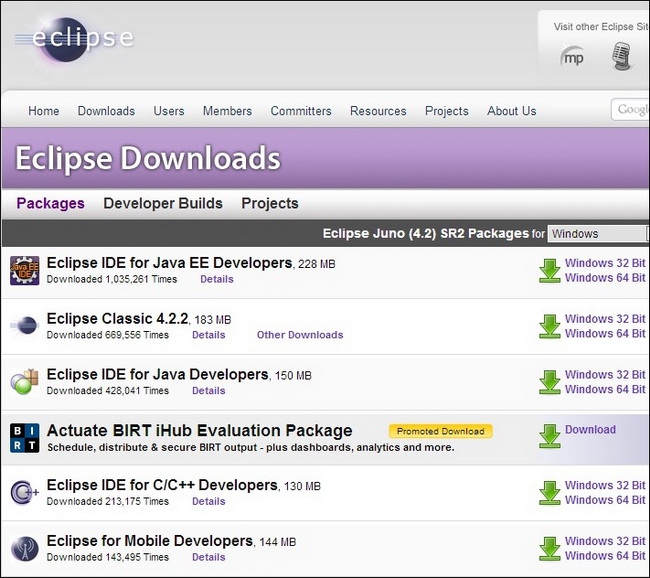
Task: Download C/C++ Developers Windows 64 Bit
Action: (x=605, y=500)
